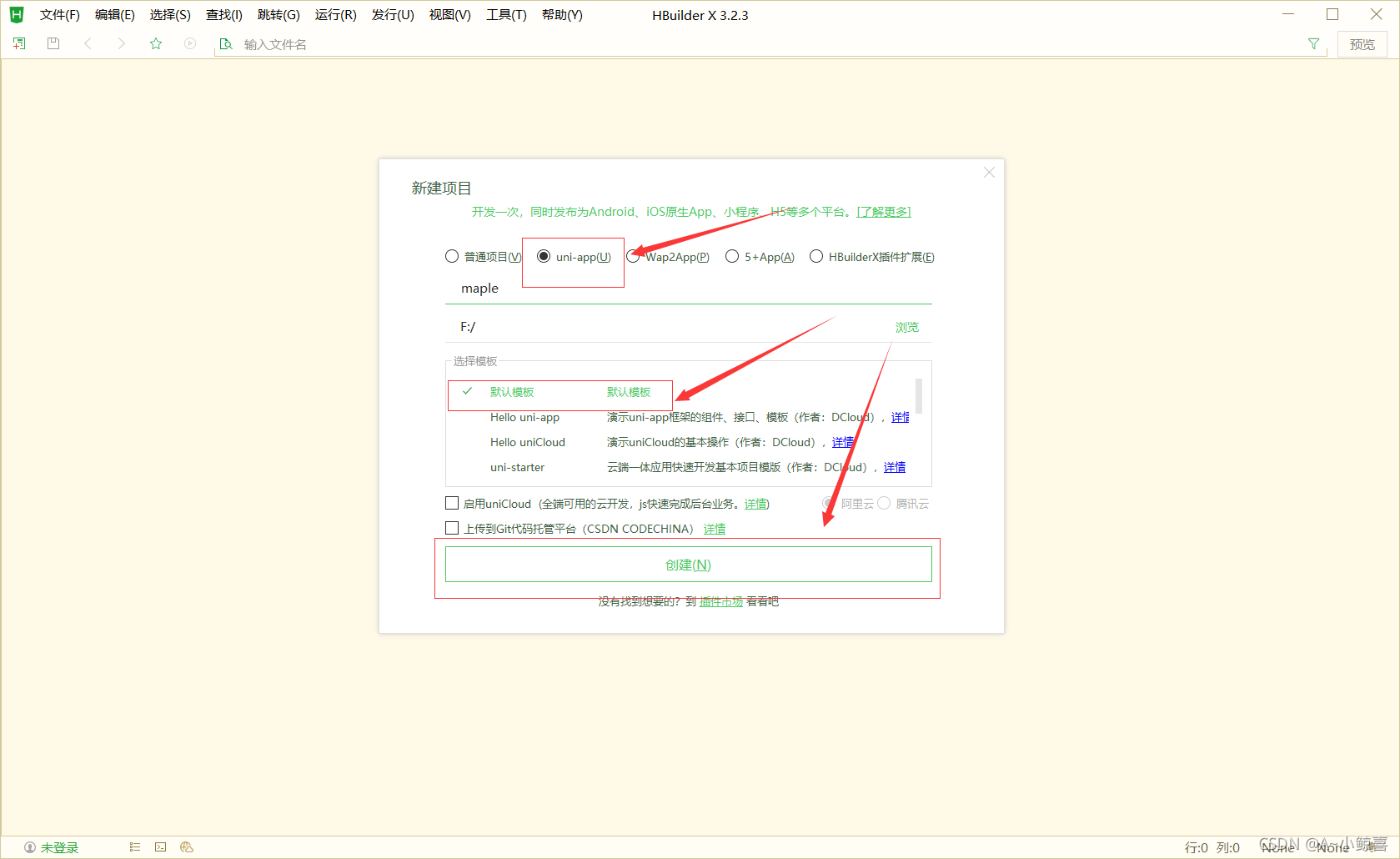Open 详情 link for uni-starter

click(x=895, y=467)
